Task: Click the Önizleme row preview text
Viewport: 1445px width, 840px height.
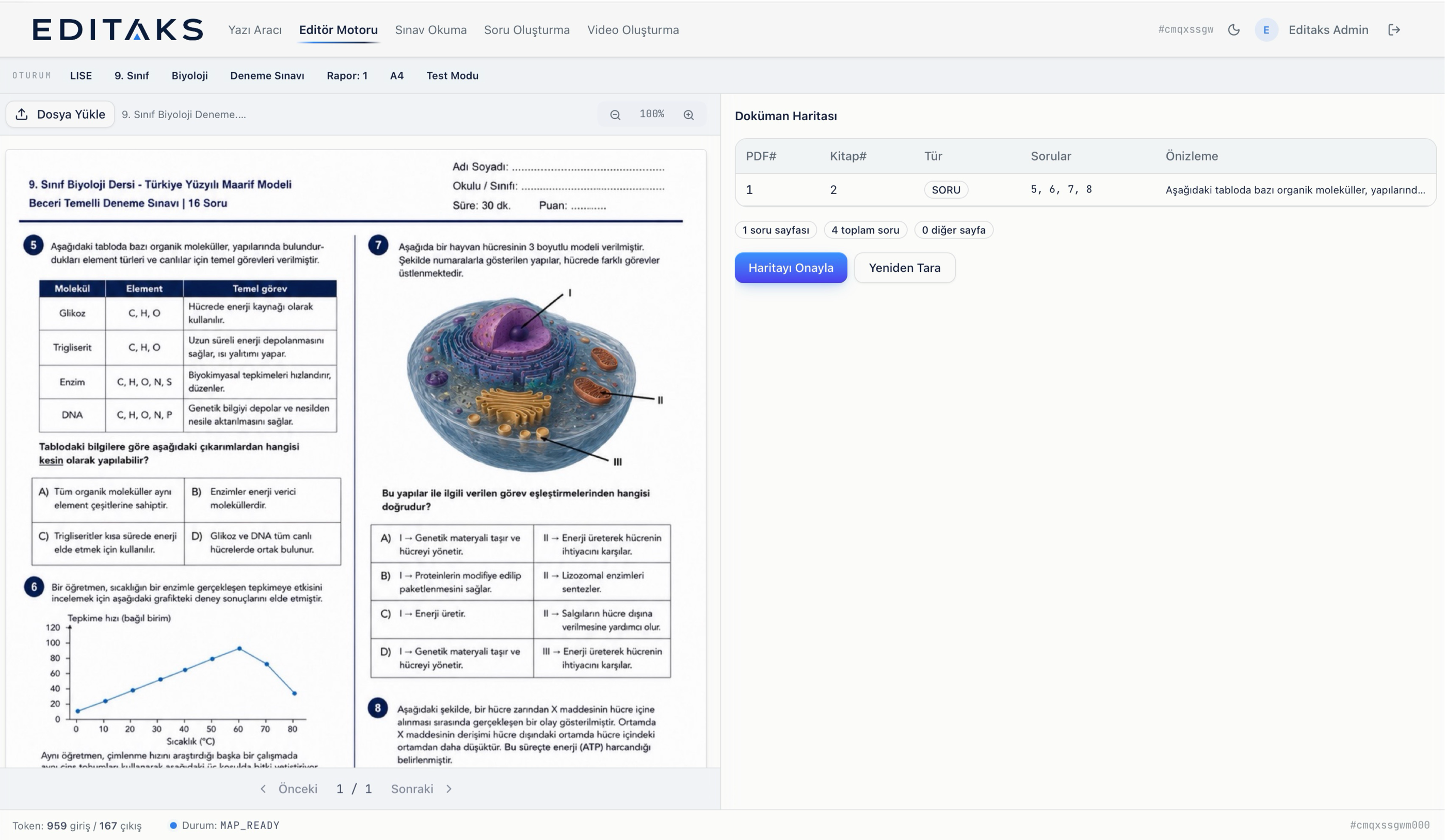Action: (1295, 190)
